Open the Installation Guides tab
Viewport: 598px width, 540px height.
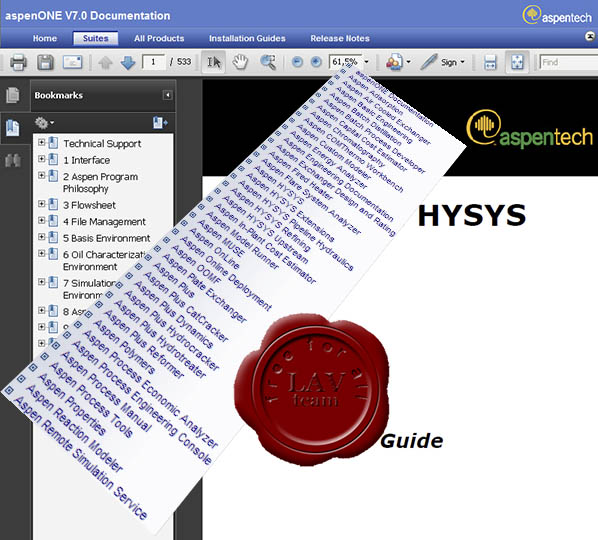pos(247,38)
